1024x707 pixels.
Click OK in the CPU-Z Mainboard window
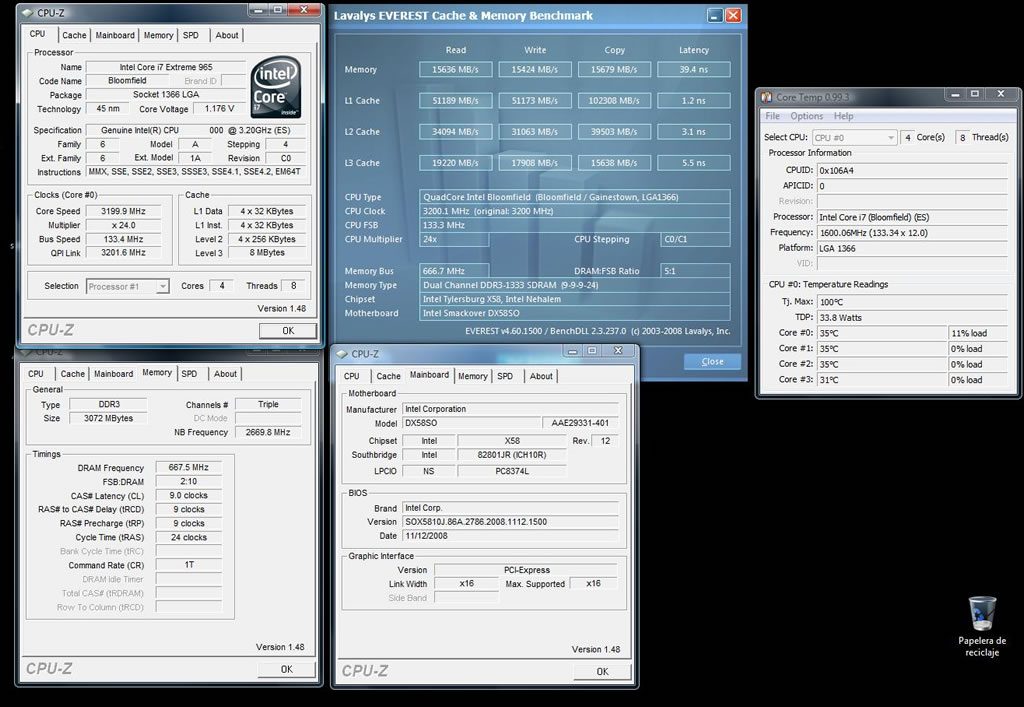click(602, 671)
